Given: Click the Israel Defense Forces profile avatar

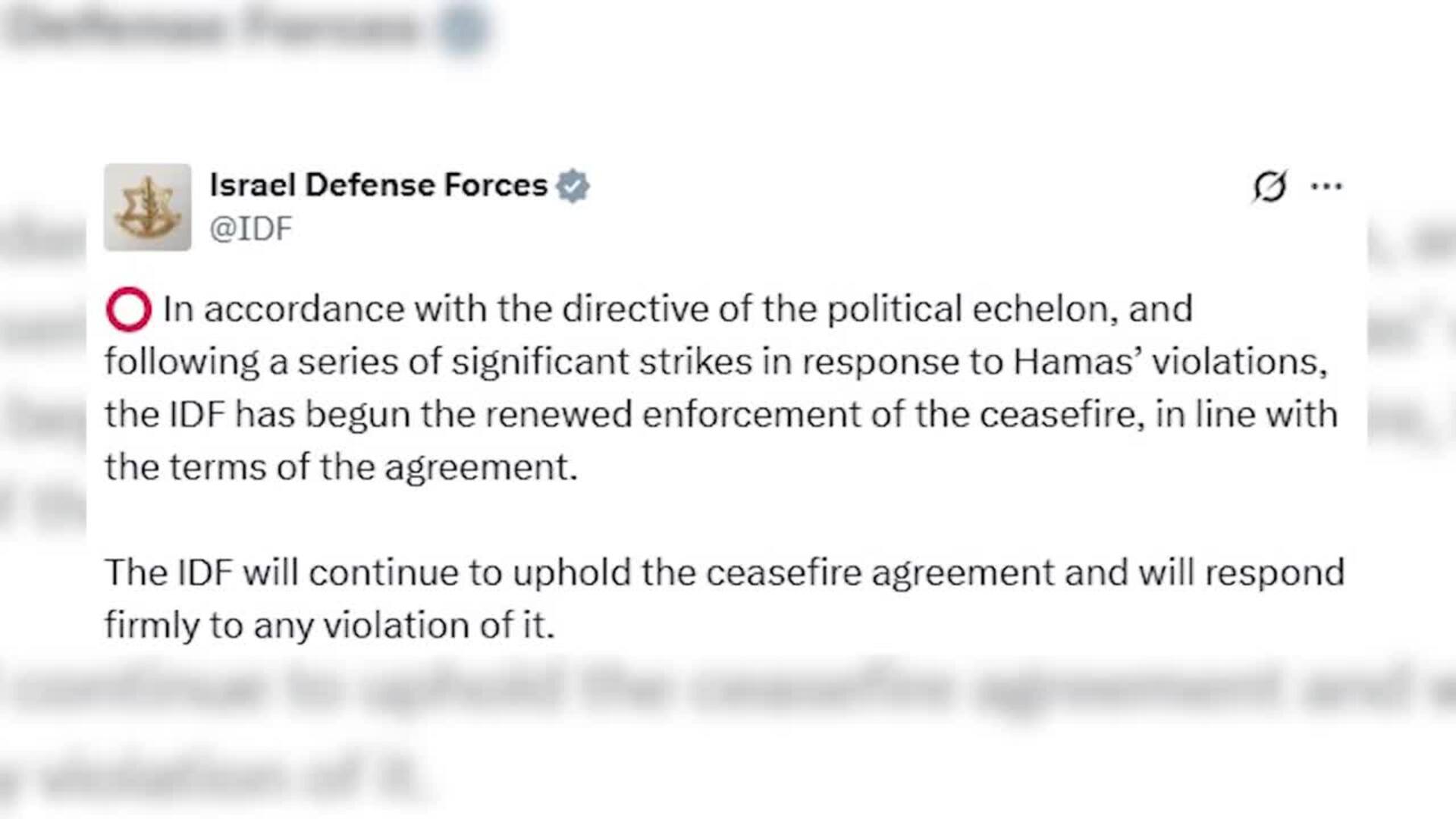Looking at the screenshot, I should pos(147,207).
